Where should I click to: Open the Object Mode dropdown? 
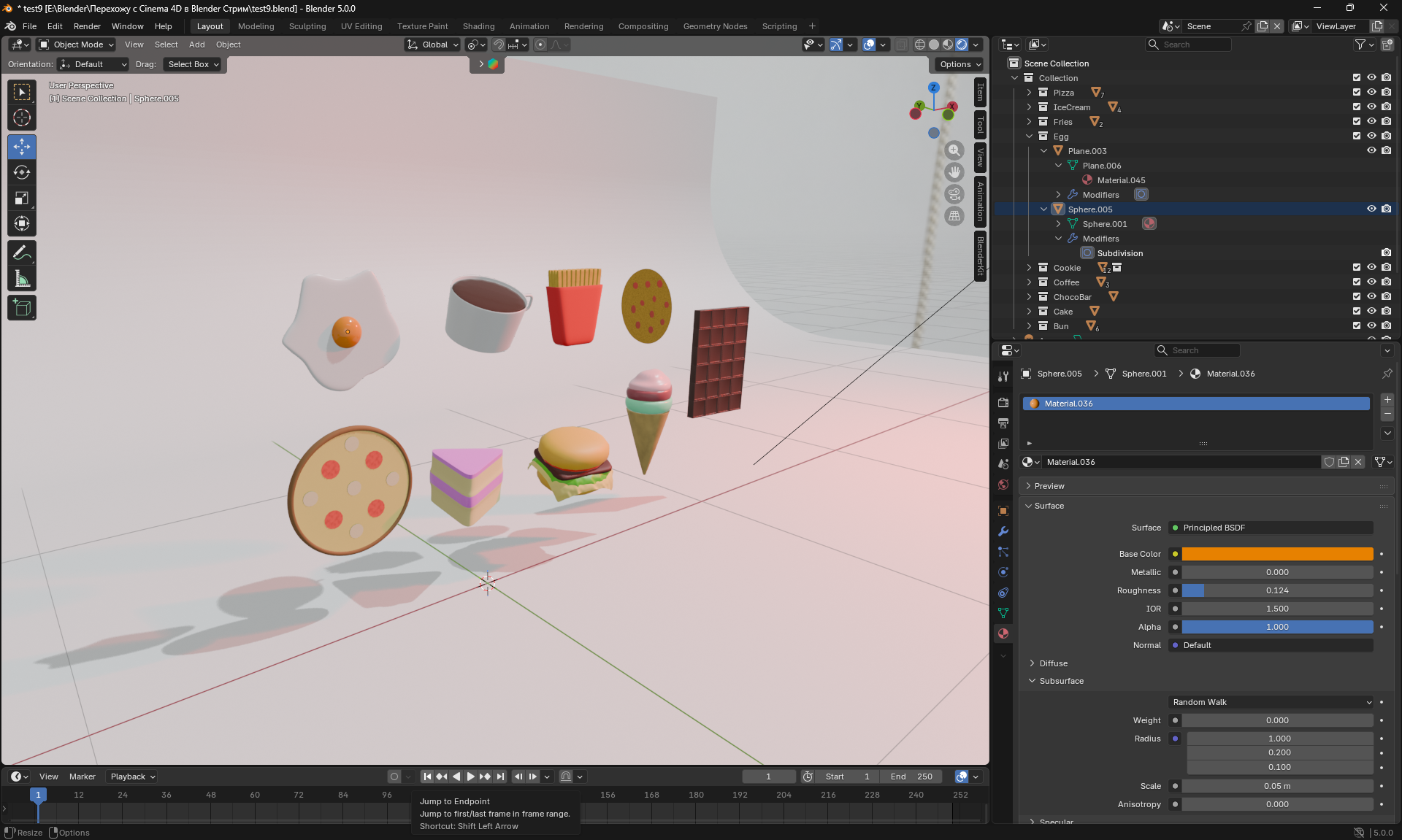click(x=77, y=45)
